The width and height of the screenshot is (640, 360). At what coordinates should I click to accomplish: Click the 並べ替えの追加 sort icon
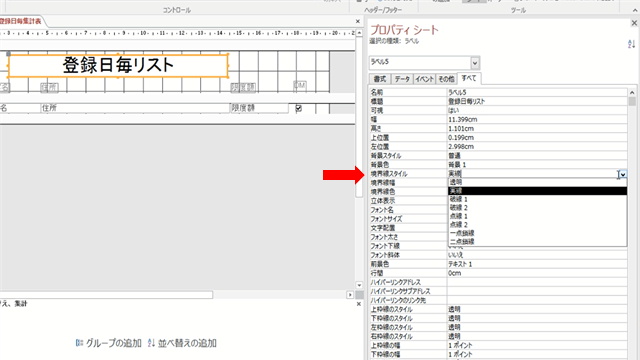click(151, 343)
